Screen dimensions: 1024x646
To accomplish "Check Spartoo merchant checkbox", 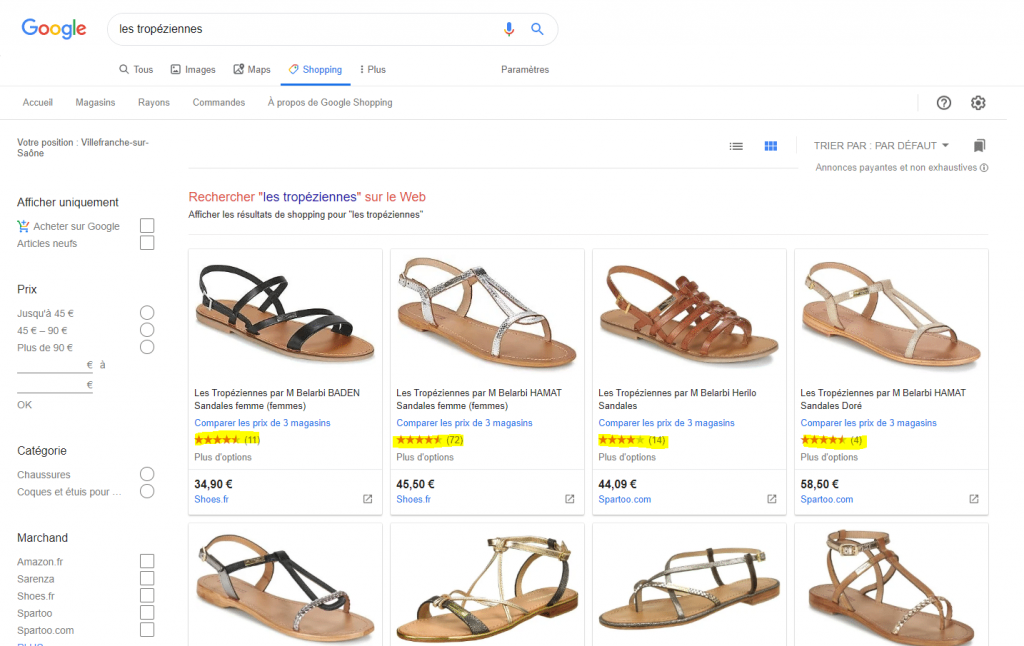I will [x=147, y=613].
